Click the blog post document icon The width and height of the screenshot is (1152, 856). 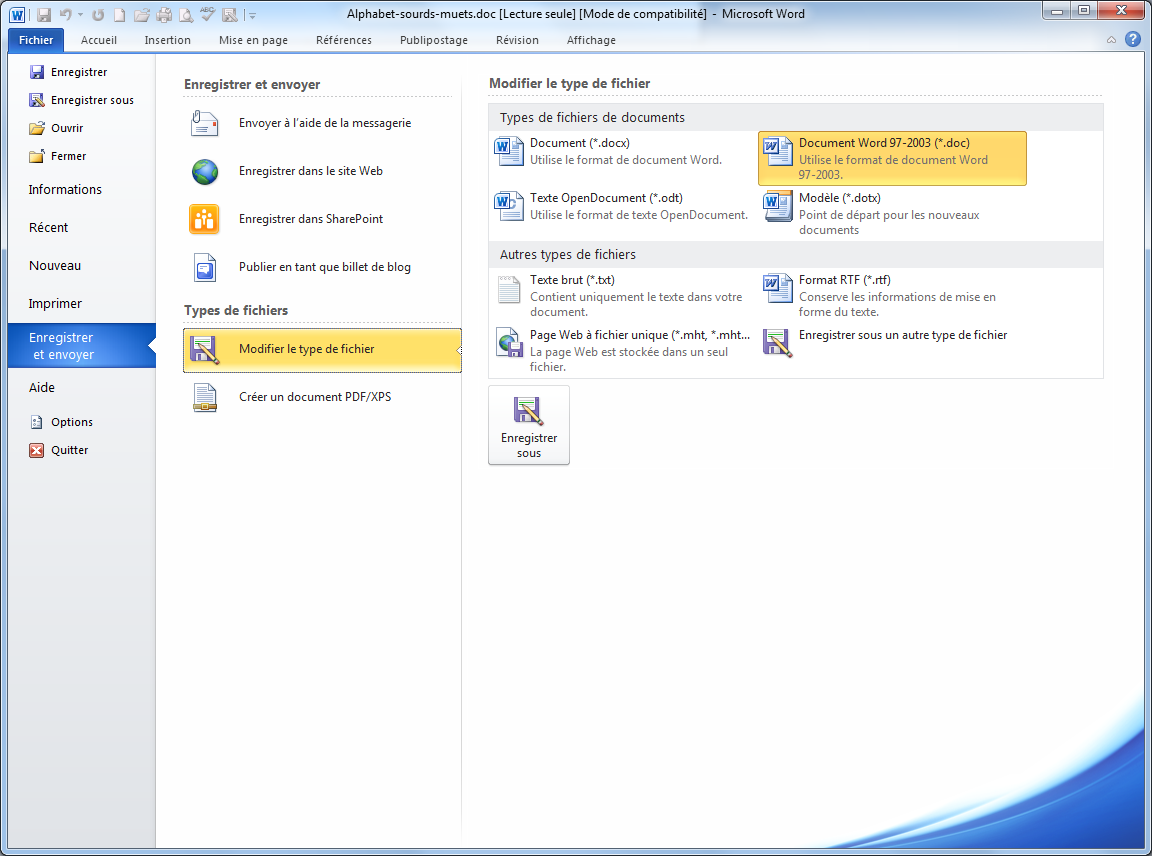tap(205, 267)
